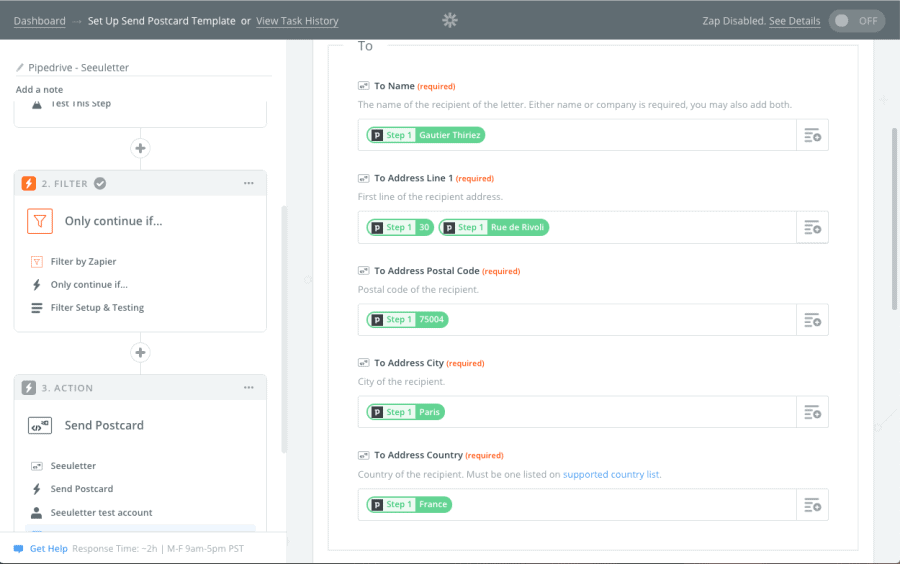Click Seeuletter icon next to To Address Postal Code

363,271
